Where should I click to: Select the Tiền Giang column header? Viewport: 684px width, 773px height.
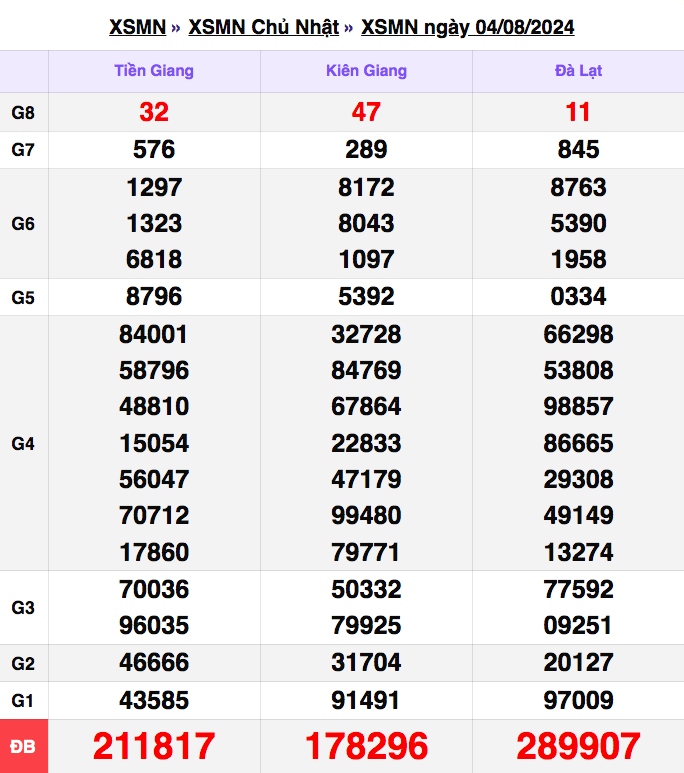click(154, 71)
